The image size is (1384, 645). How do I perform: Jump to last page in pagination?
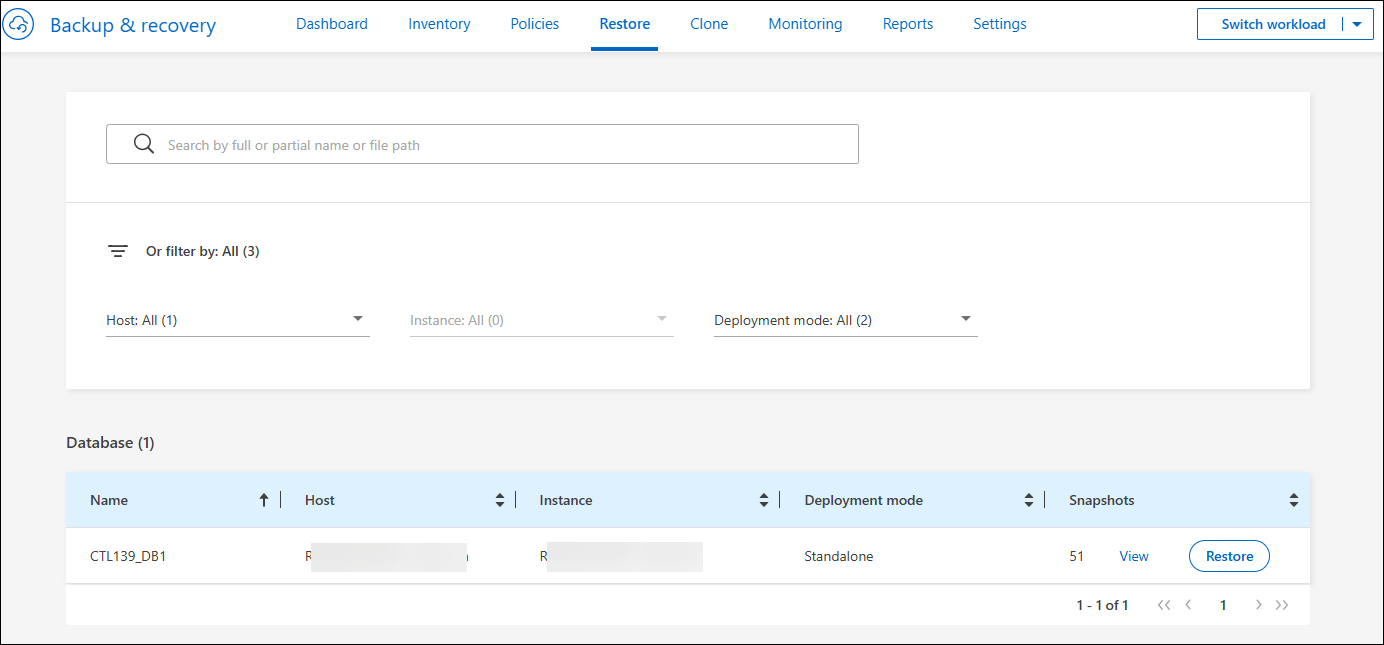(1282, 605)
